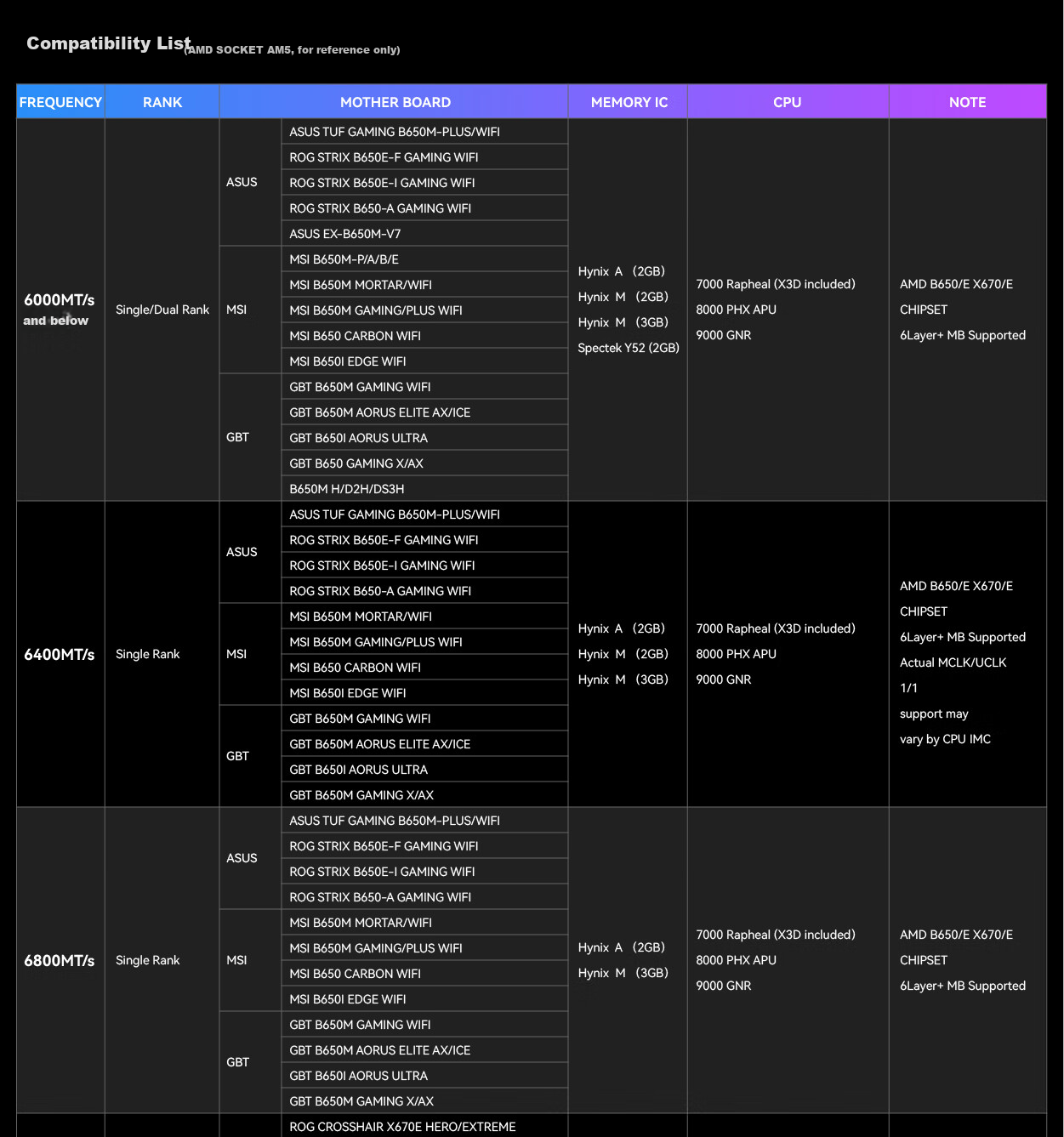Click Hynix A (2GB) in the 6400MT/s section

pyautogui.click(x=622, y=628)
